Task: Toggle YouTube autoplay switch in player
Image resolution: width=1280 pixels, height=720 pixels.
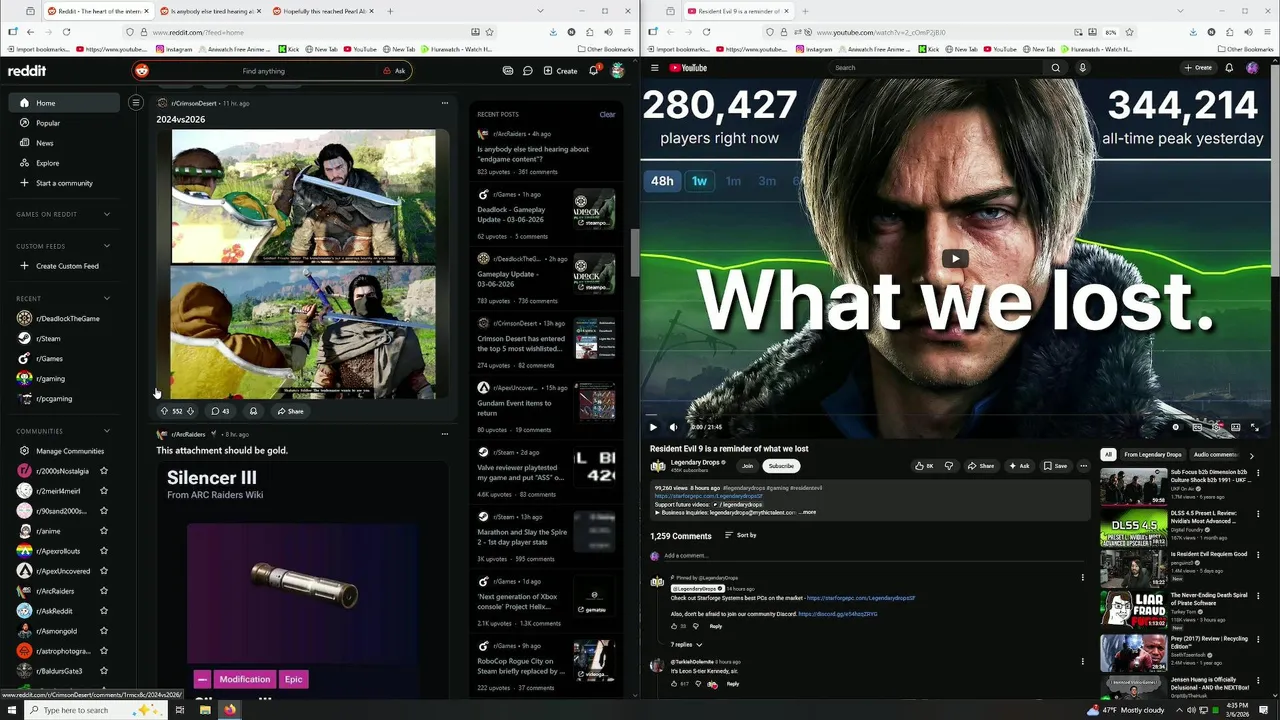Action: pyautogui.click(x=1177, y=427)
